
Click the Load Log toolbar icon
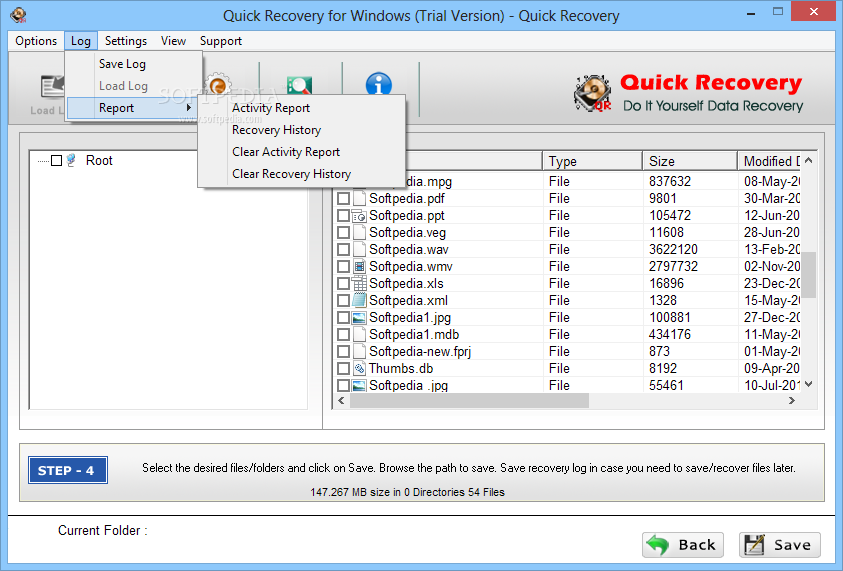click(52, 87)
